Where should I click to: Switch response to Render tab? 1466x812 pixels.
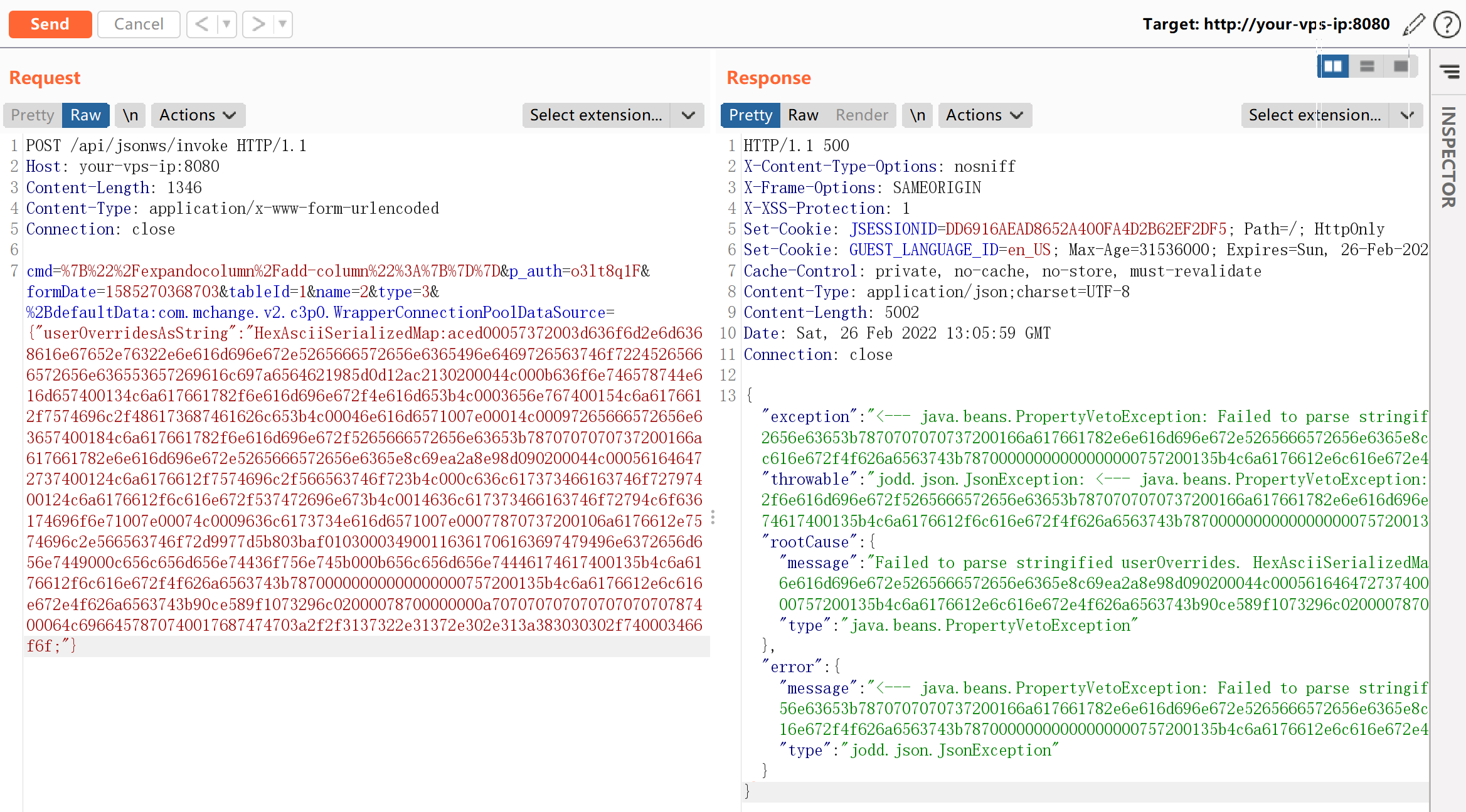pos(861,115)
